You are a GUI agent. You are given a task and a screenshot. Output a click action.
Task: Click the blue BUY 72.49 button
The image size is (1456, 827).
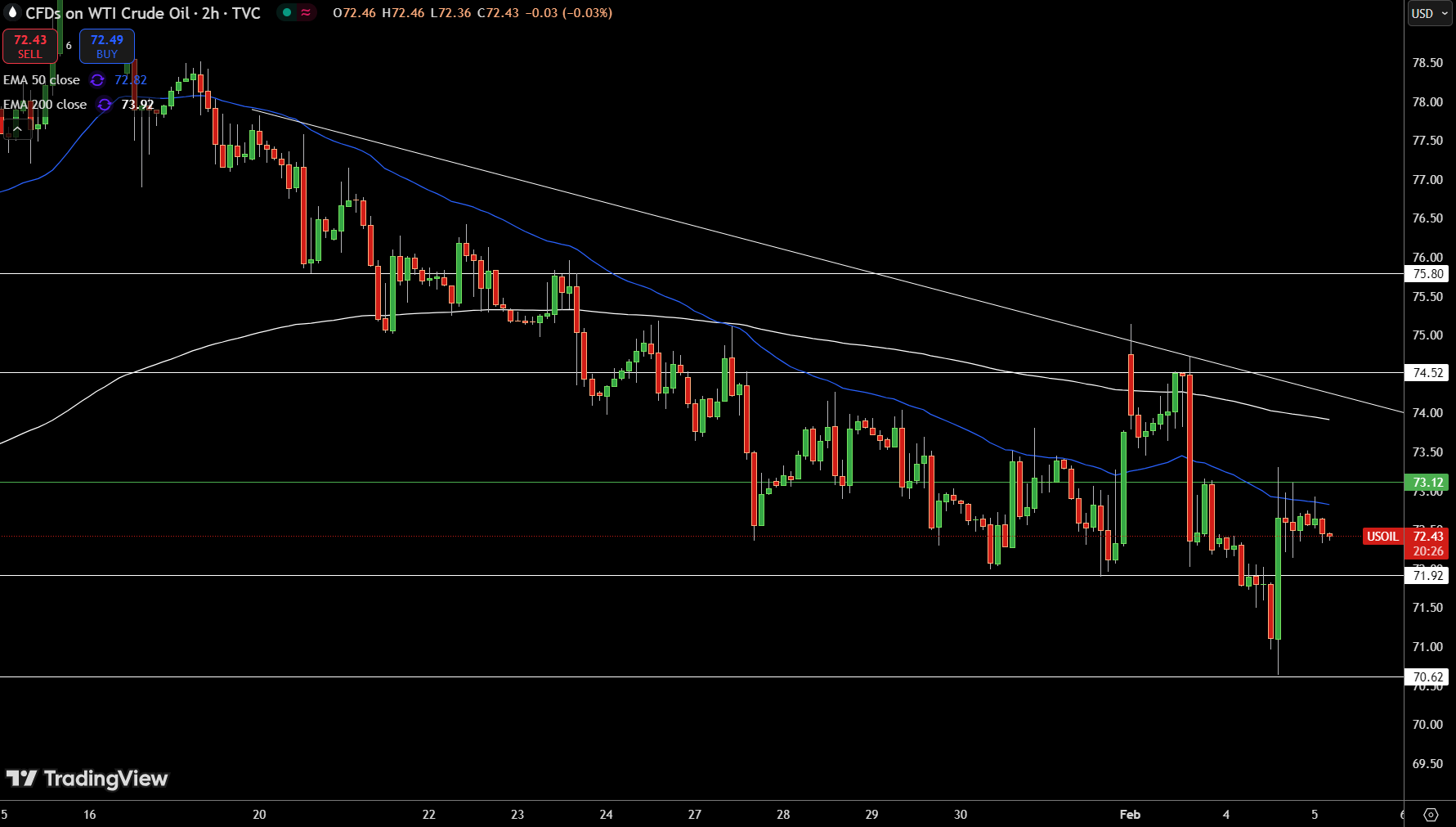coord(107,47)
